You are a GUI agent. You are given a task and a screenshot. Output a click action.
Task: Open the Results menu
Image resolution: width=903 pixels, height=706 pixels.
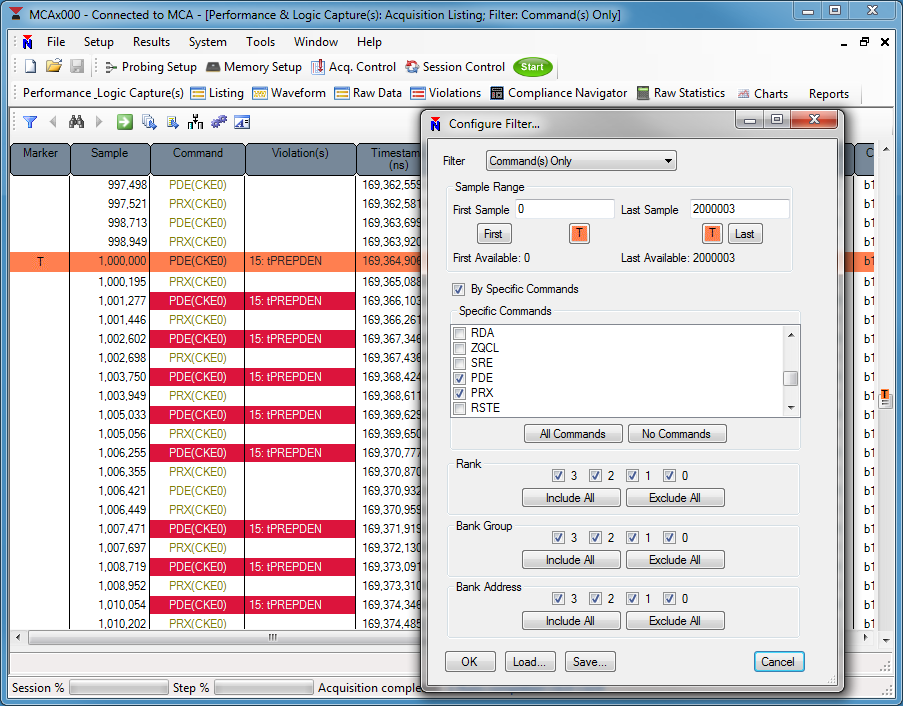tap(151, 42)
